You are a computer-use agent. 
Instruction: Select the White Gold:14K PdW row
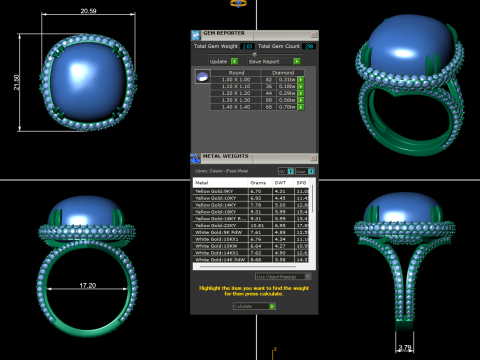click(251, 259)
